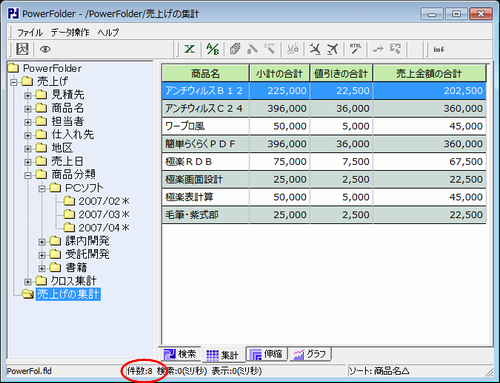Screen dimensions: 500x383
Task: Expand the 担当者 folder node
Action: click(x=28, y=122)
